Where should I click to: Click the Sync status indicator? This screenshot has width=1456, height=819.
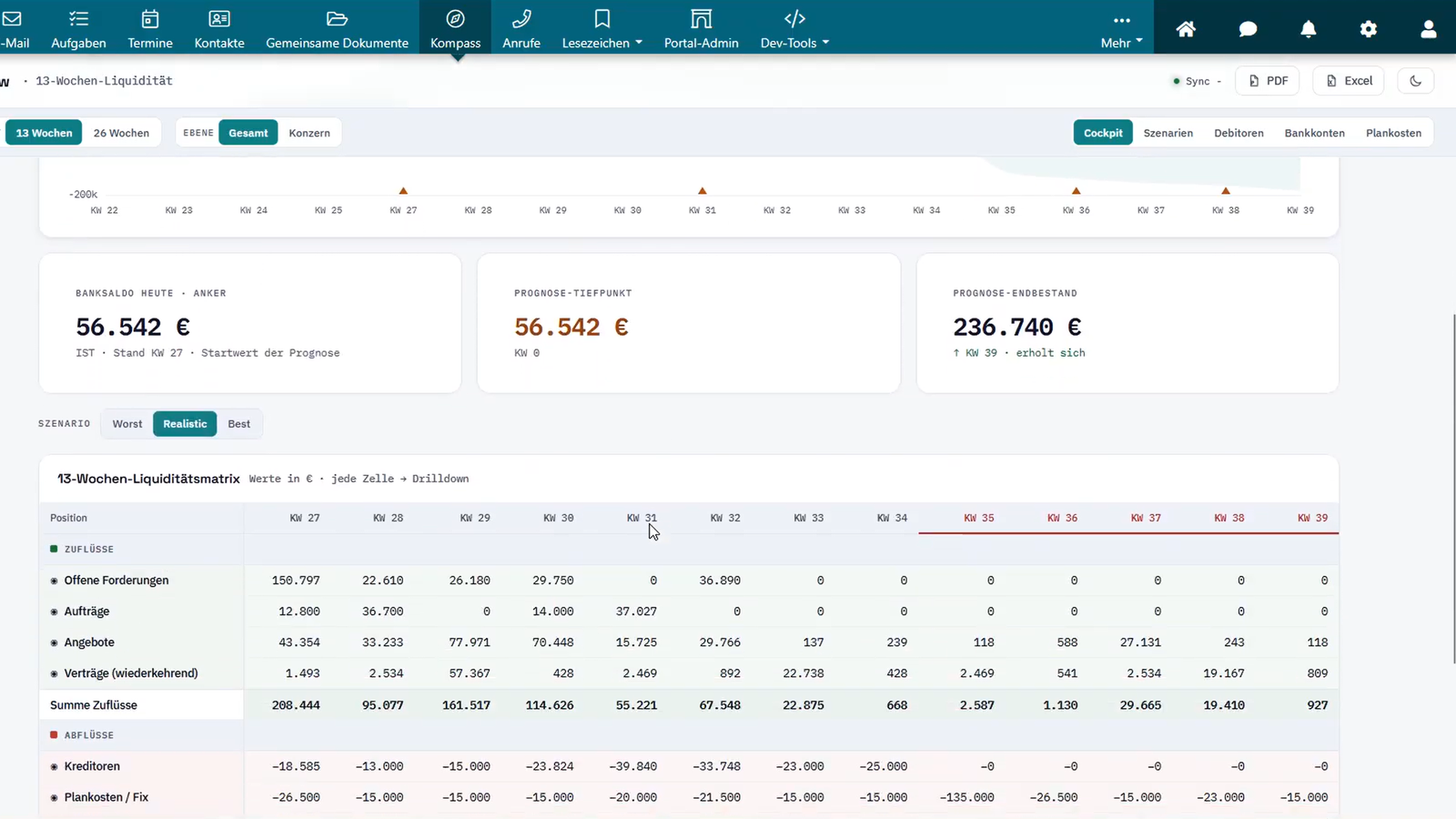coord(1197,81)
